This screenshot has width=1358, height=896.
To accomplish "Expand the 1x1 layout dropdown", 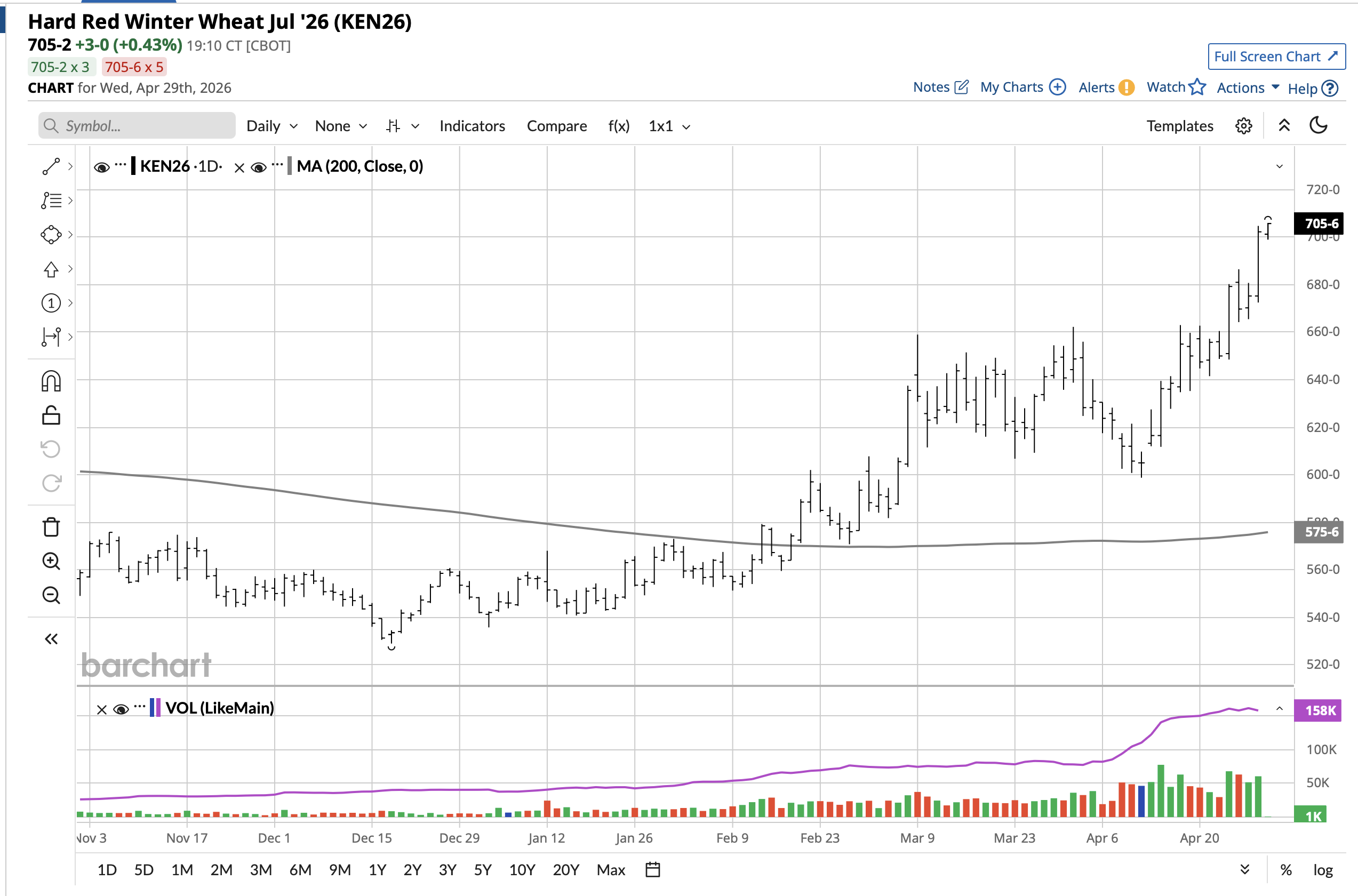I will [669, 126].
